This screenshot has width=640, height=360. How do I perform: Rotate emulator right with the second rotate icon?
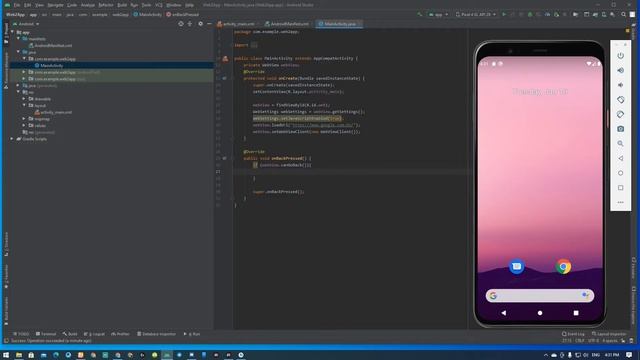(620, 114)
